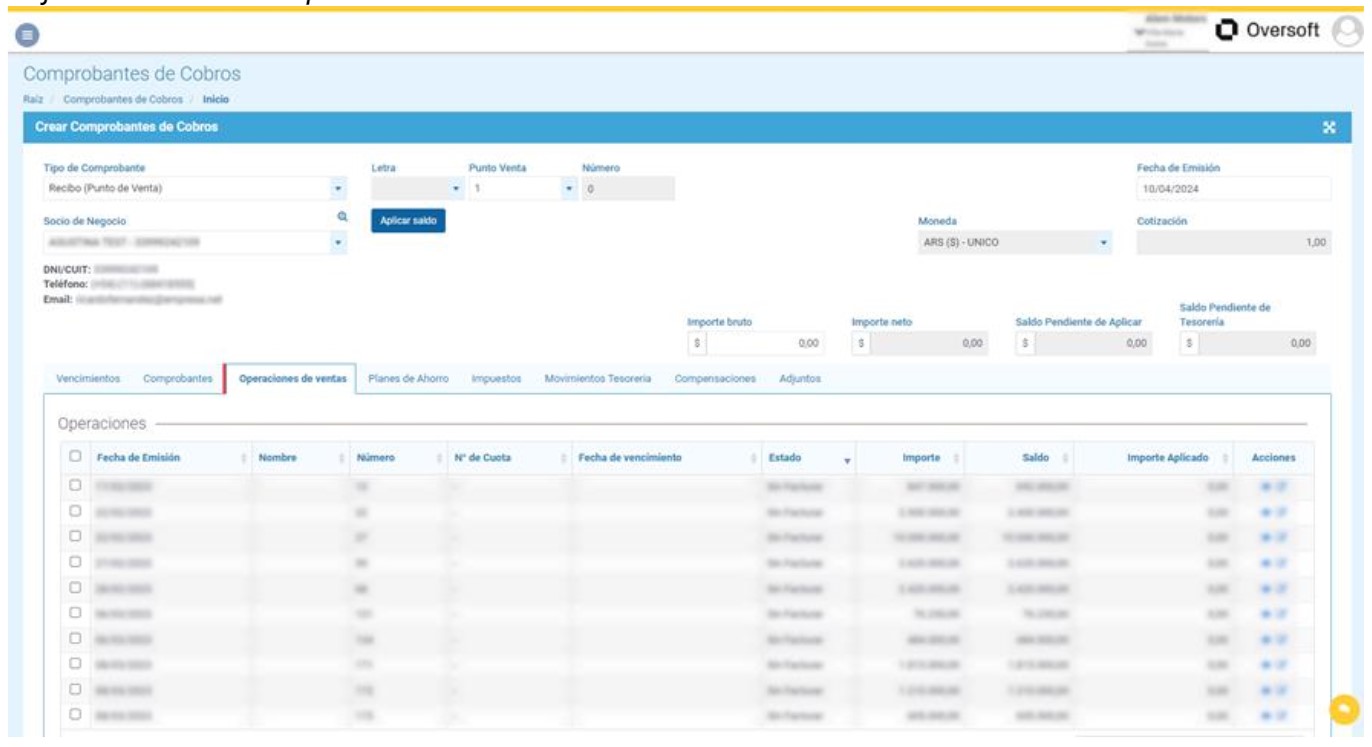Go to the Impuestos tab
This screenshot has width=1372, height=747.
coord(496,379)
